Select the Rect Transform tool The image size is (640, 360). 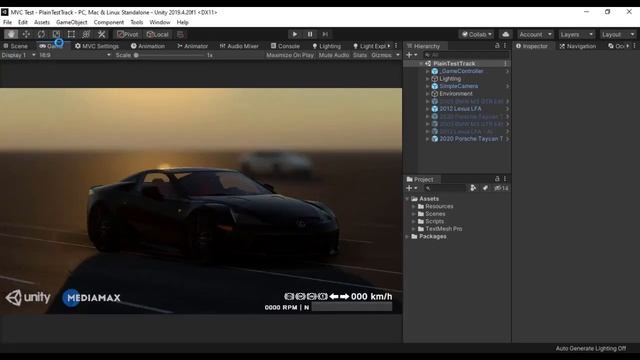point(71,34)
